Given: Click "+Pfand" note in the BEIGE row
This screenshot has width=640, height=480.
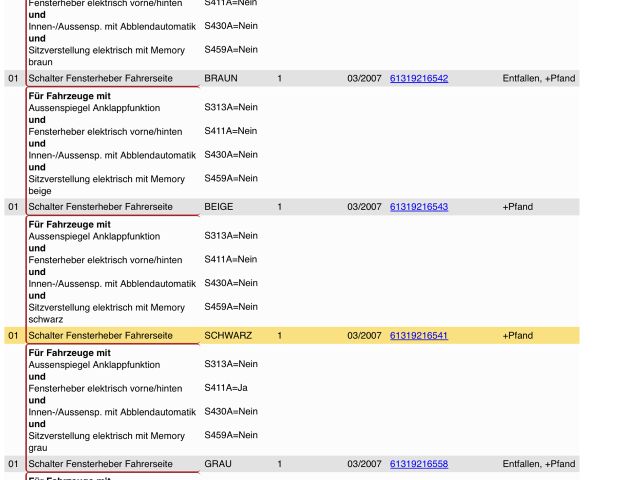Looking at the screenshot, I should (517, 207).
